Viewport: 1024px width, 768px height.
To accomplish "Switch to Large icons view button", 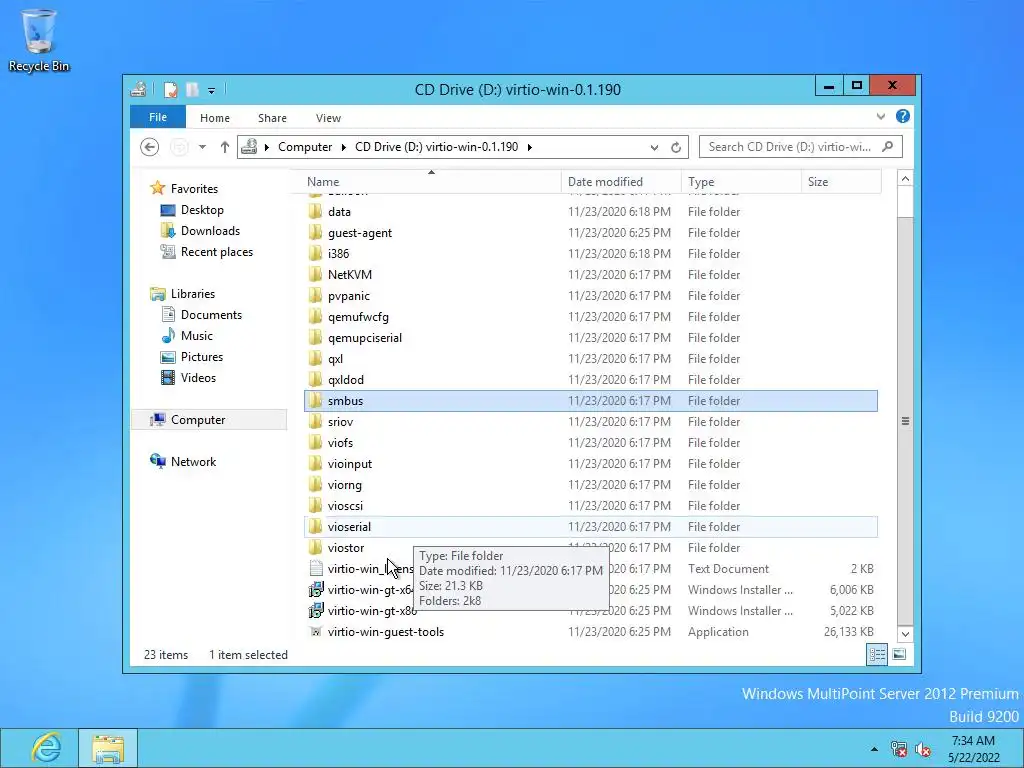I will point(899,654).
